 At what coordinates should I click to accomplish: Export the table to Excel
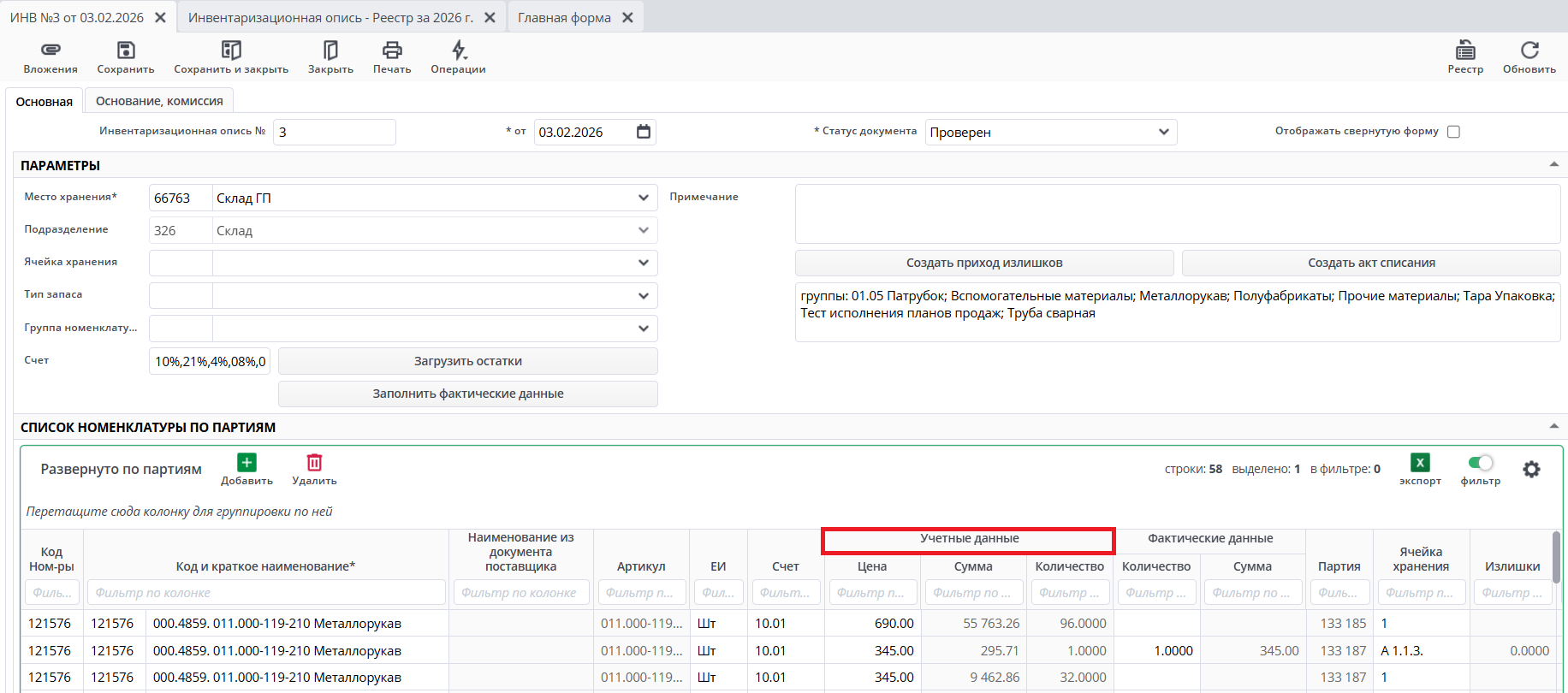(x=1420, y=463)
